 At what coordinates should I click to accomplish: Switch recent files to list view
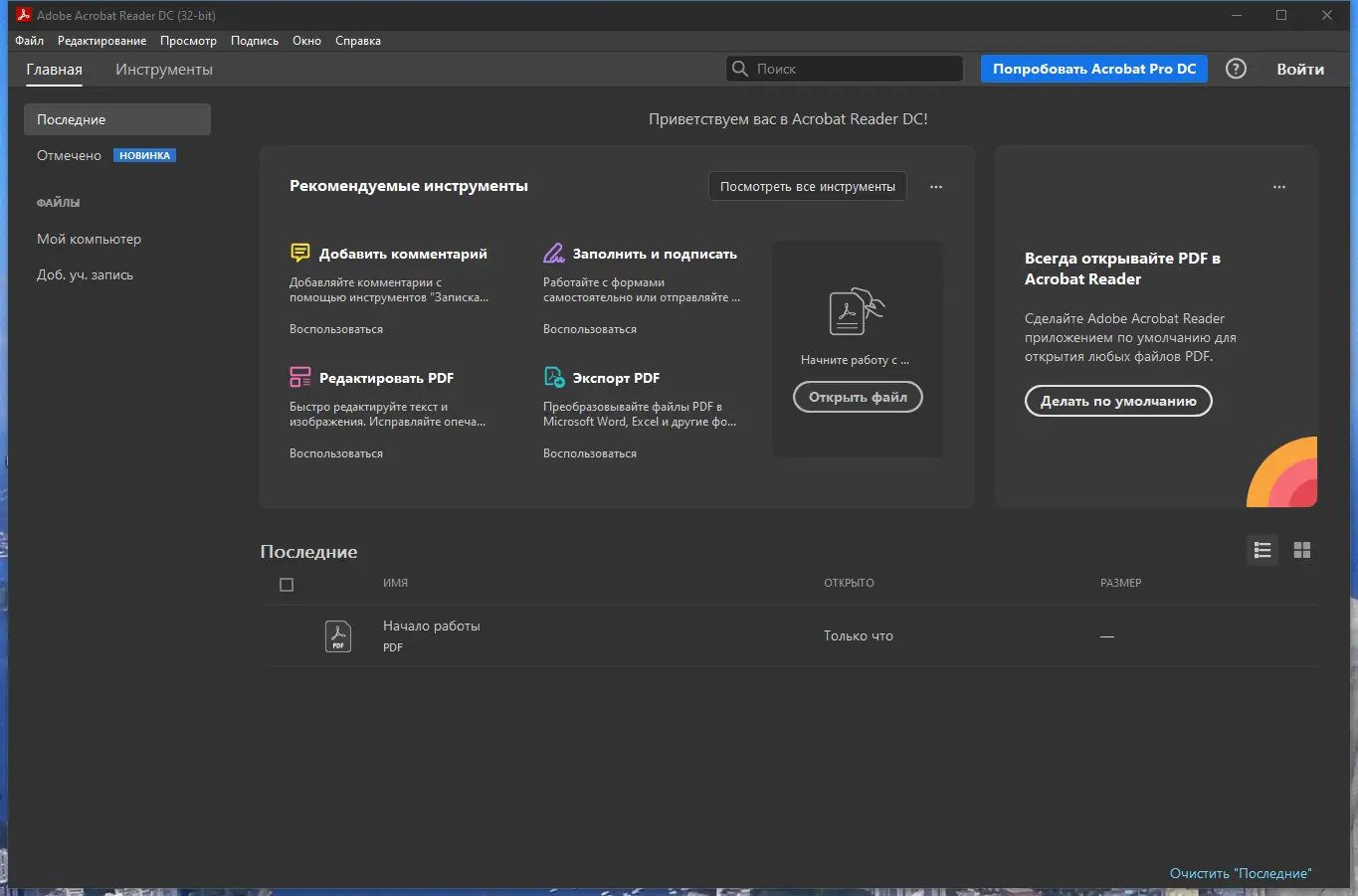coord(1261,550)
